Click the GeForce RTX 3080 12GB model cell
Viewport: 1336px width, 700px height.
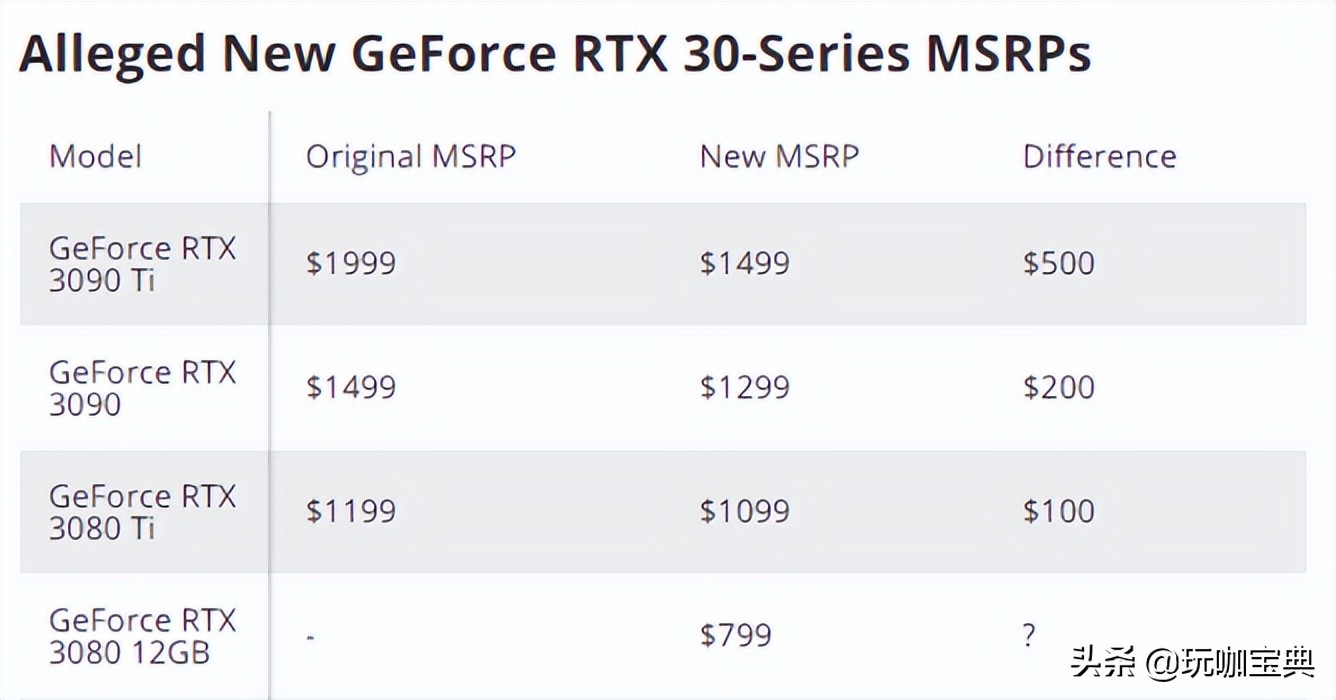142,636
